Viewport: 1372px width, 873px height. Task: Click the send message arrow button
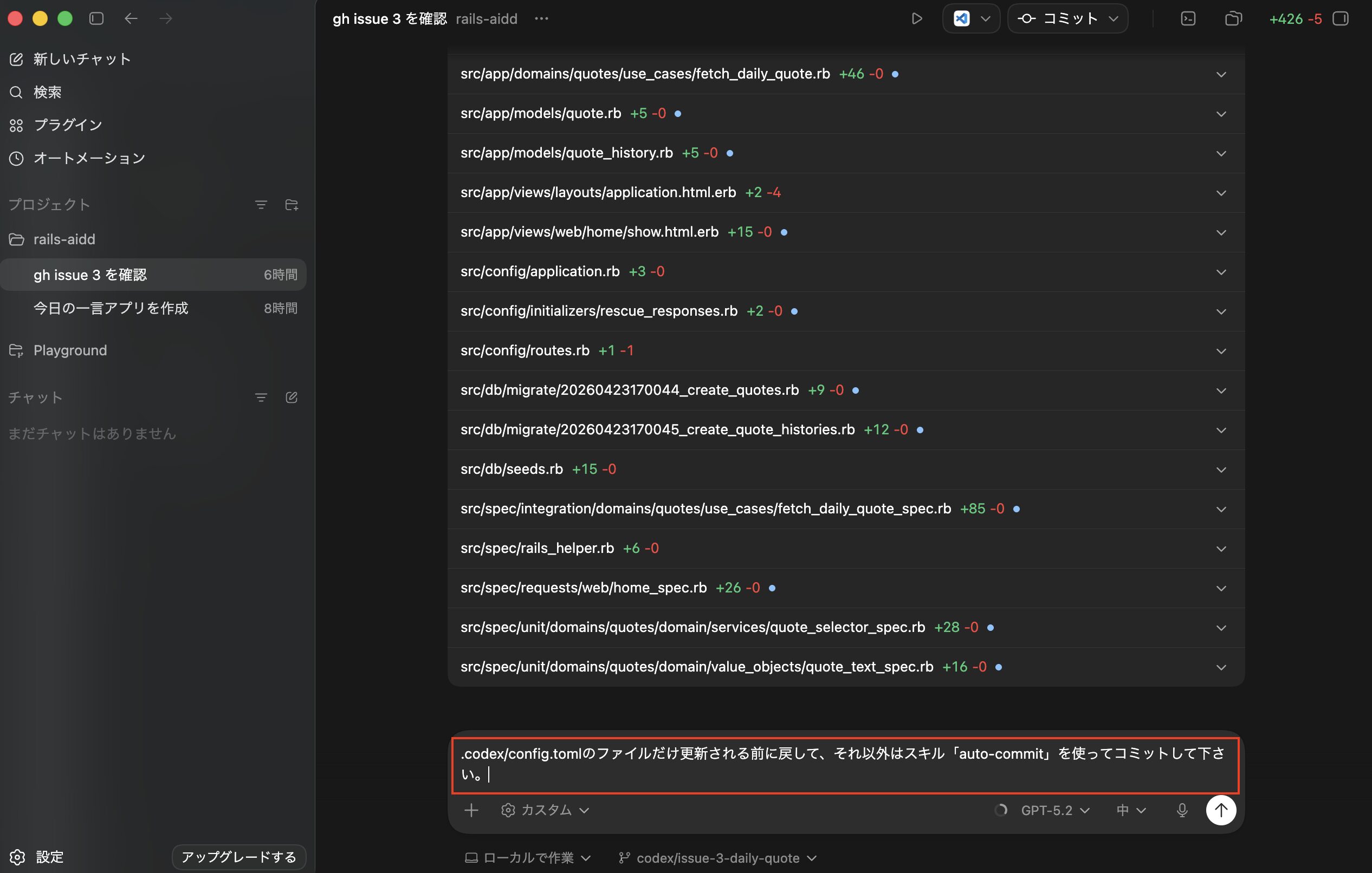coord(1220,809)
